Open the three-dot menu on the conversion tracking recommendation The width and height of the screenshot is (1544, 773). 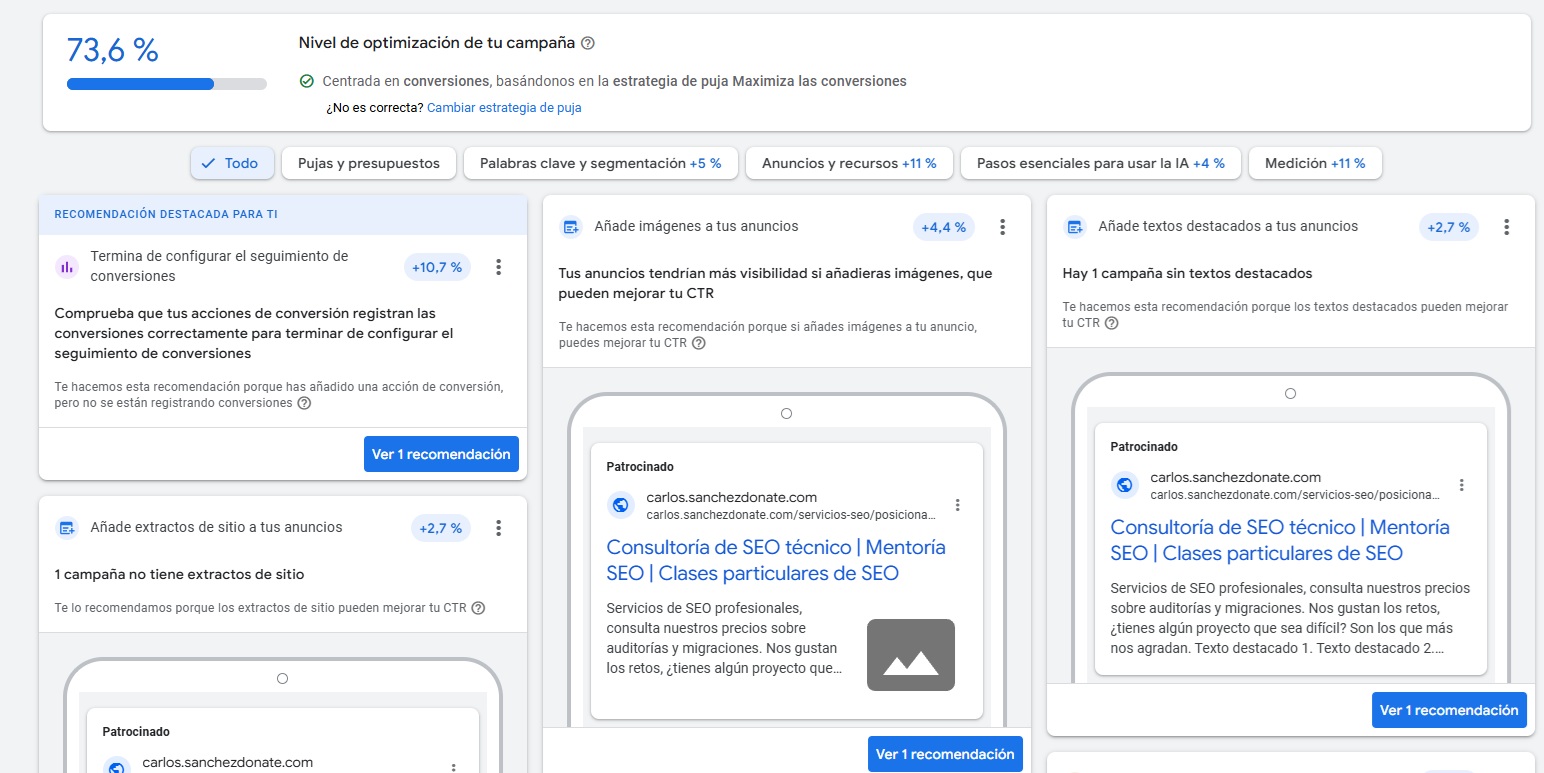(x=498, y=267)
